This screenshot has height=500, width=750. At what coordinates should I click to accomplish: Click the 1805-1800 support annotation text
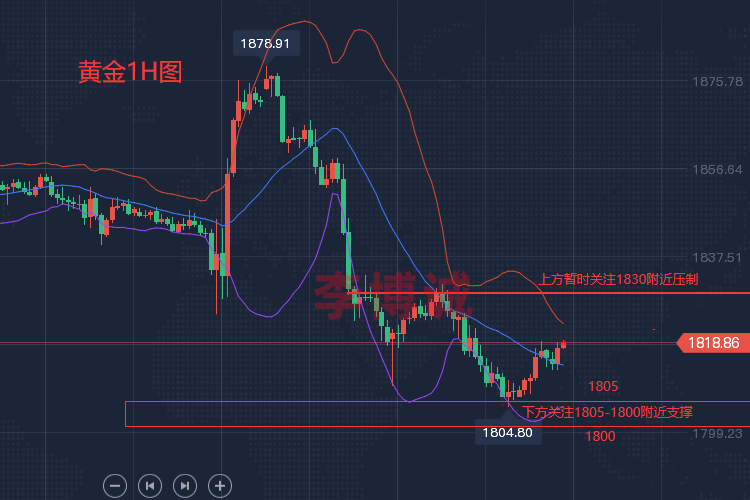click(607, 412)
